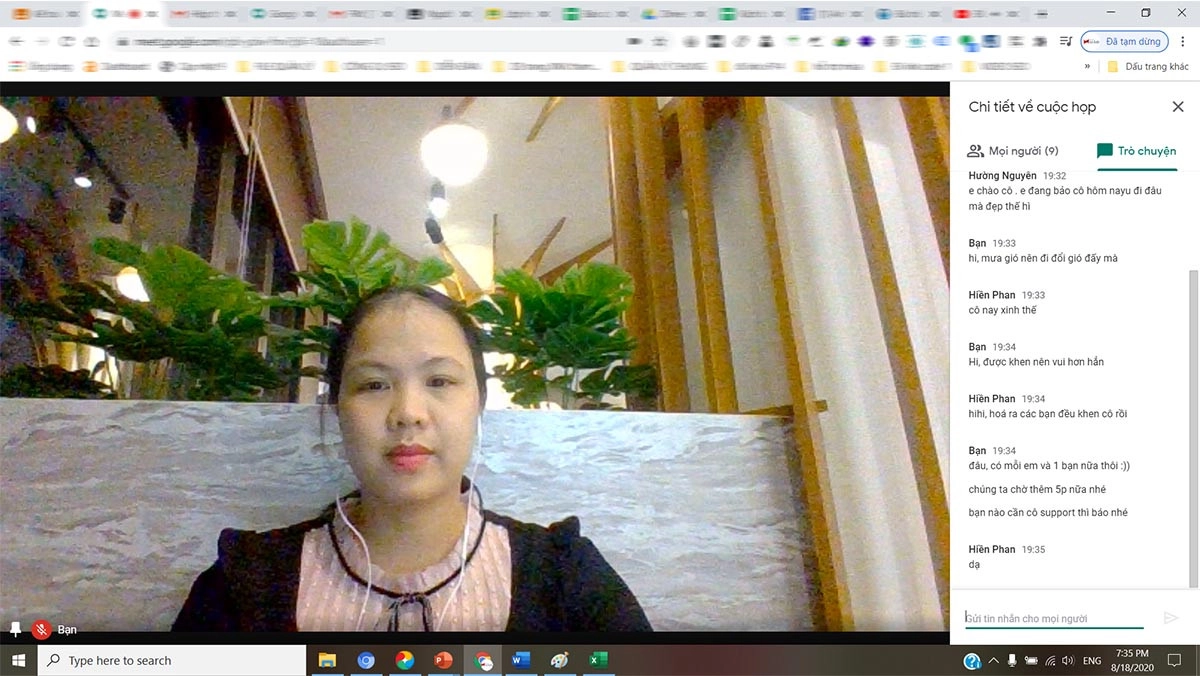
Task: Open Excel from the taskbar
Action: click(599, 660)
